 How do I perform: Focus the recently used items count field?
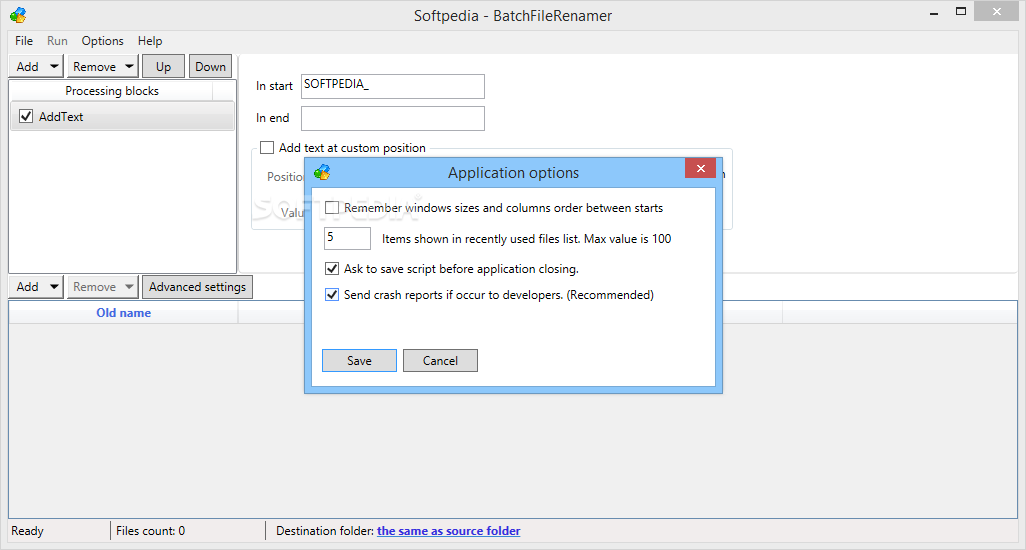pyautogui.click(x=347, y=238)
